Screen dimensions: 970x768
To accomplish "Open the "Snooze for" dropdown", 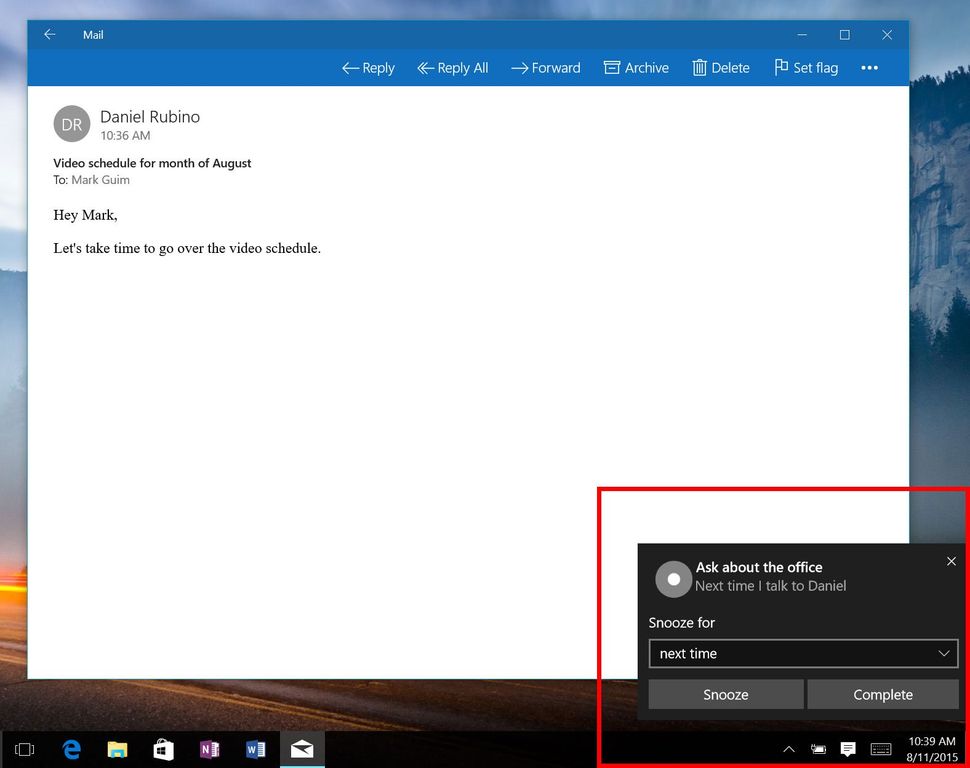I will pos(802,653).
